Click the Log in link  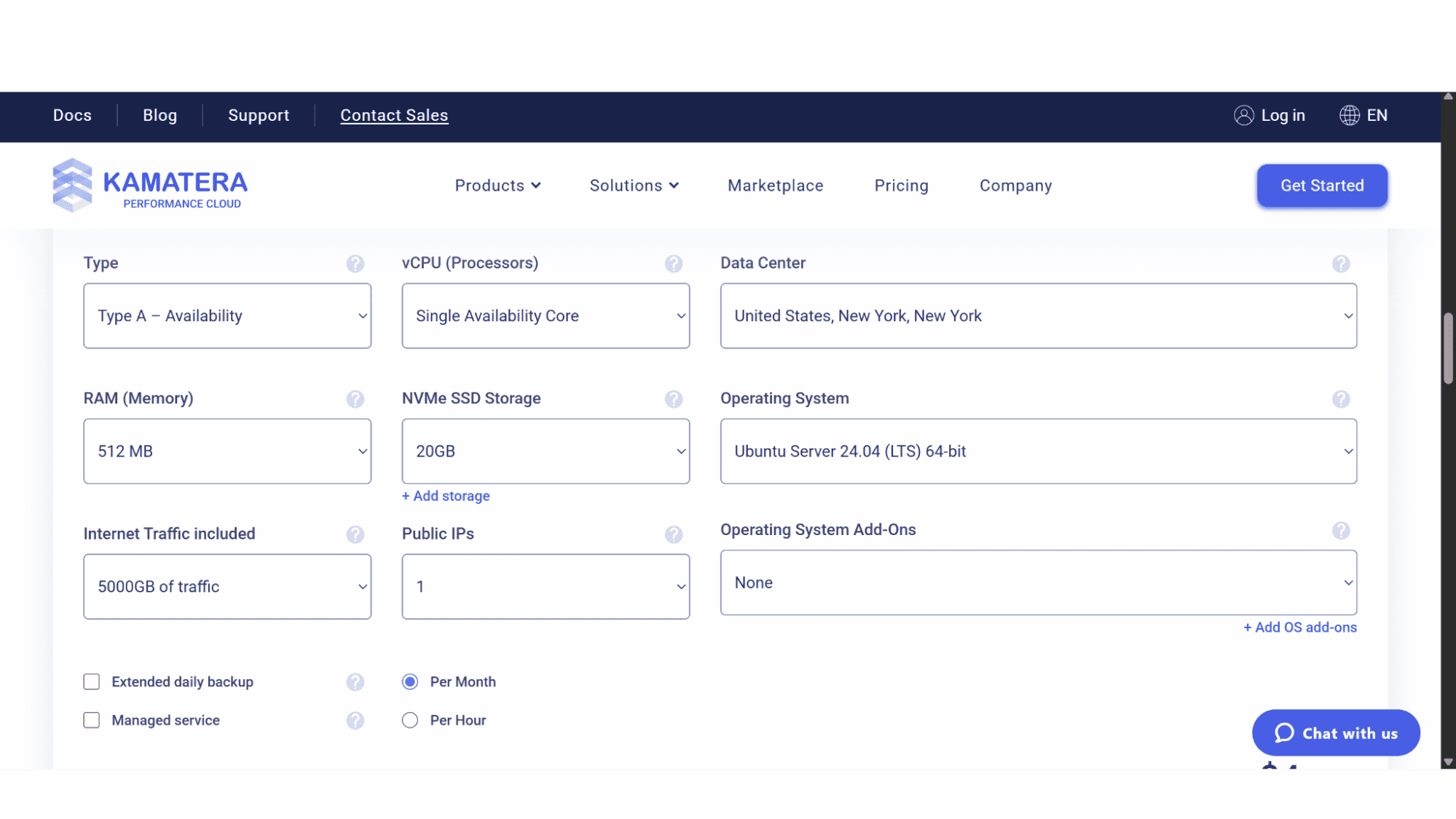coord(1283,115)
